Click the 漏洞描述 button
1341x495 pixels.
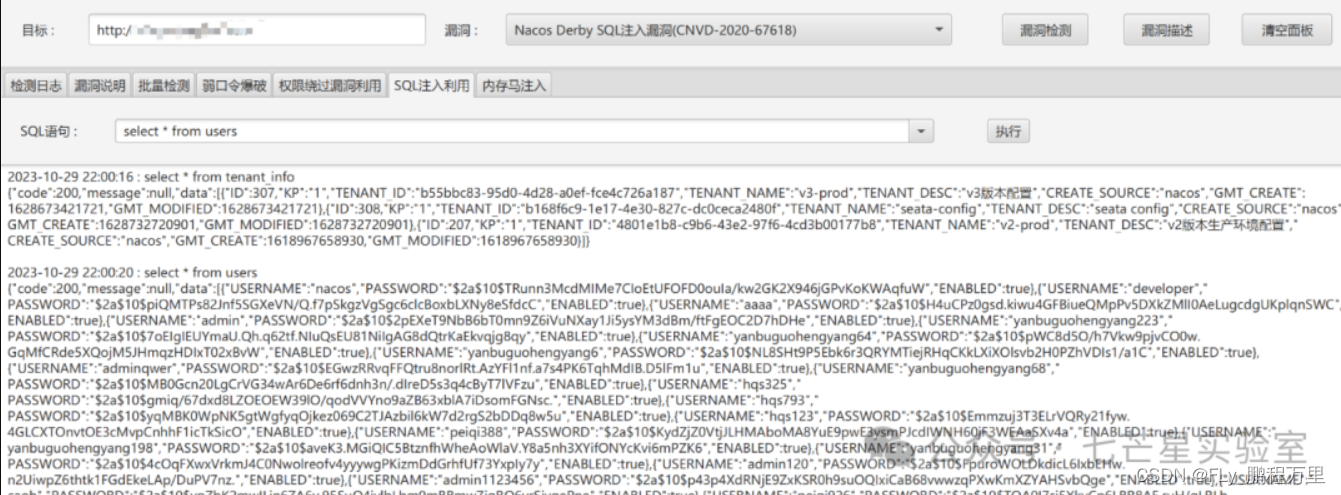pos(1167,30)
